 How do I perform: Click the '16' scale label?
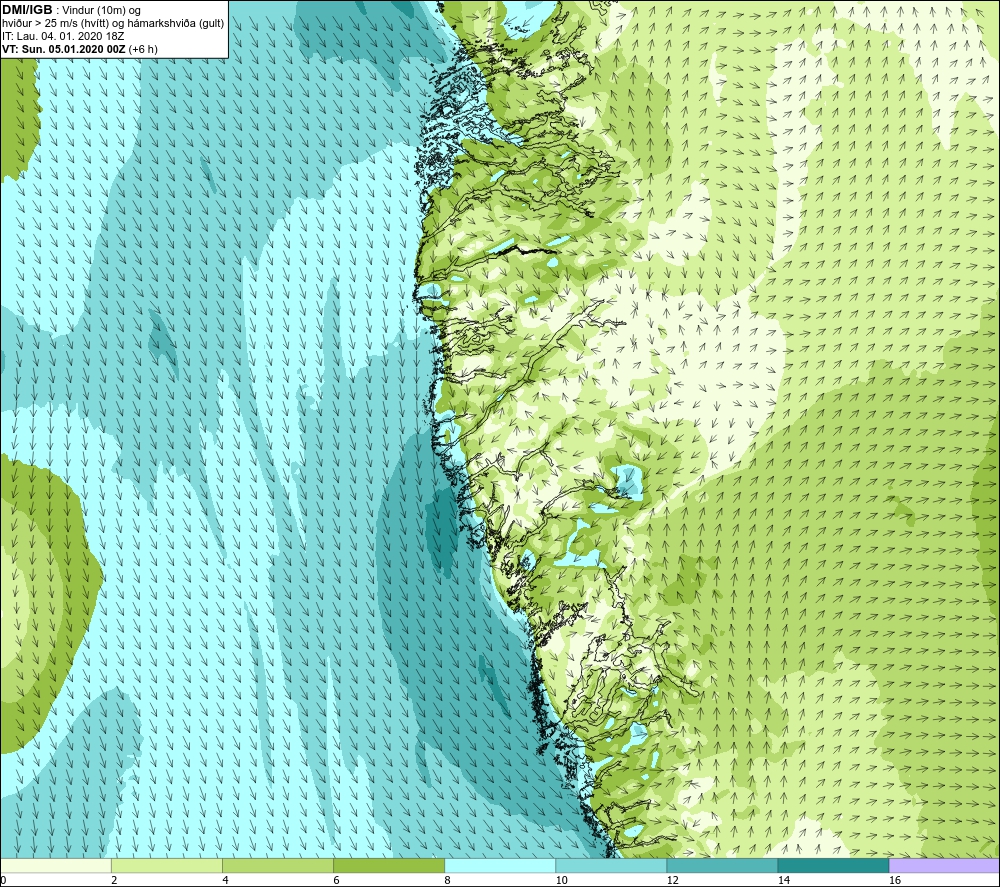895,880
